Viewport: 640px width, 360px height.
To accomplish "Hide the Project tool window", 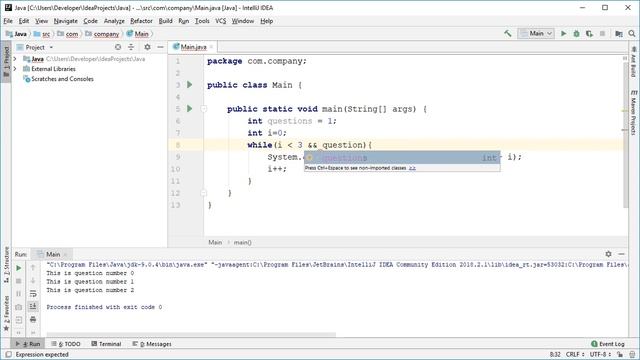I will pos(160,47).
